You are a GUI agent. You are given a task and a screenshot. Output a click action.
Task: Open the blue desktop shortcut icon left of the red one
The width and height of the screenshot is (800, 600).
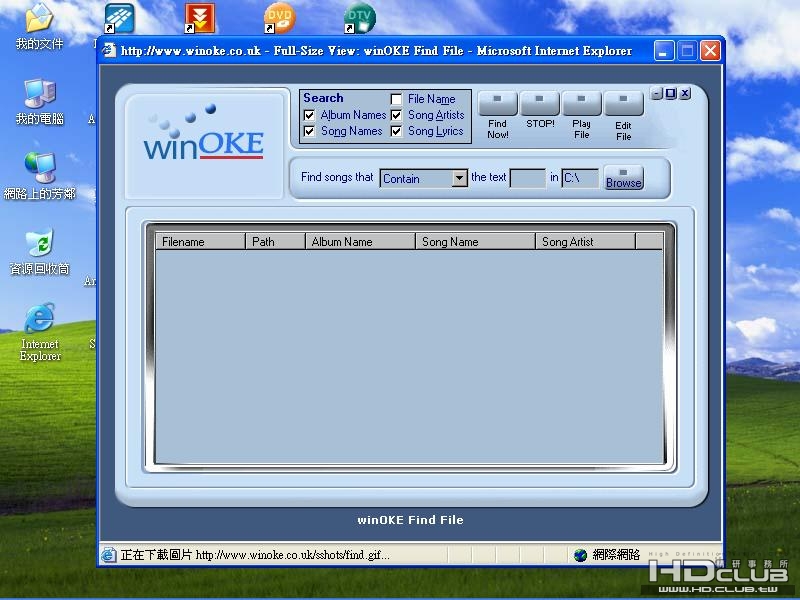click(x=119, y=18)
